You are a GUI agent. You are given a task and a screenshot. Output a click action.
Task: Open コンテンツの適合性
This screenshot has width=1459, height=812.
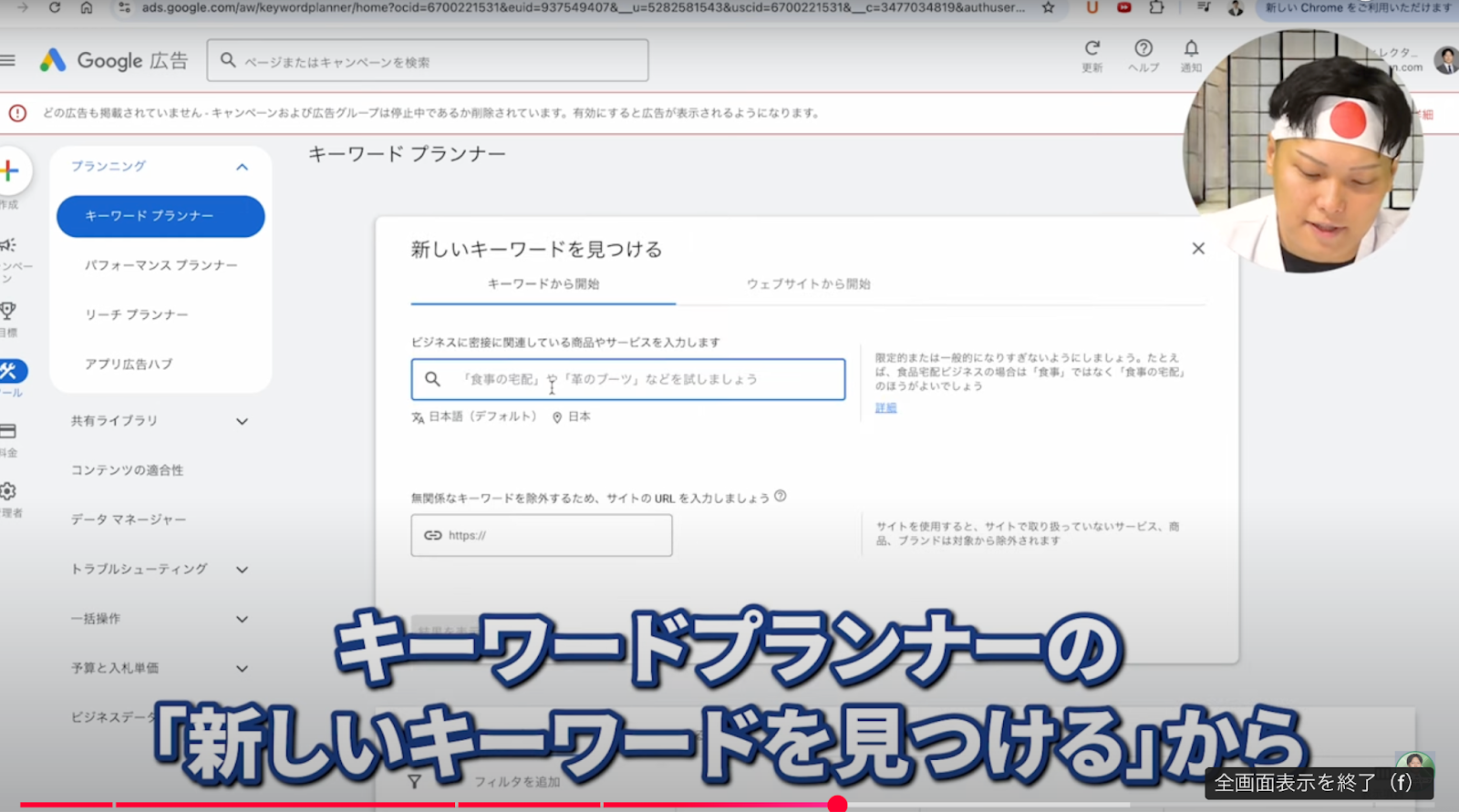(128, 470)
